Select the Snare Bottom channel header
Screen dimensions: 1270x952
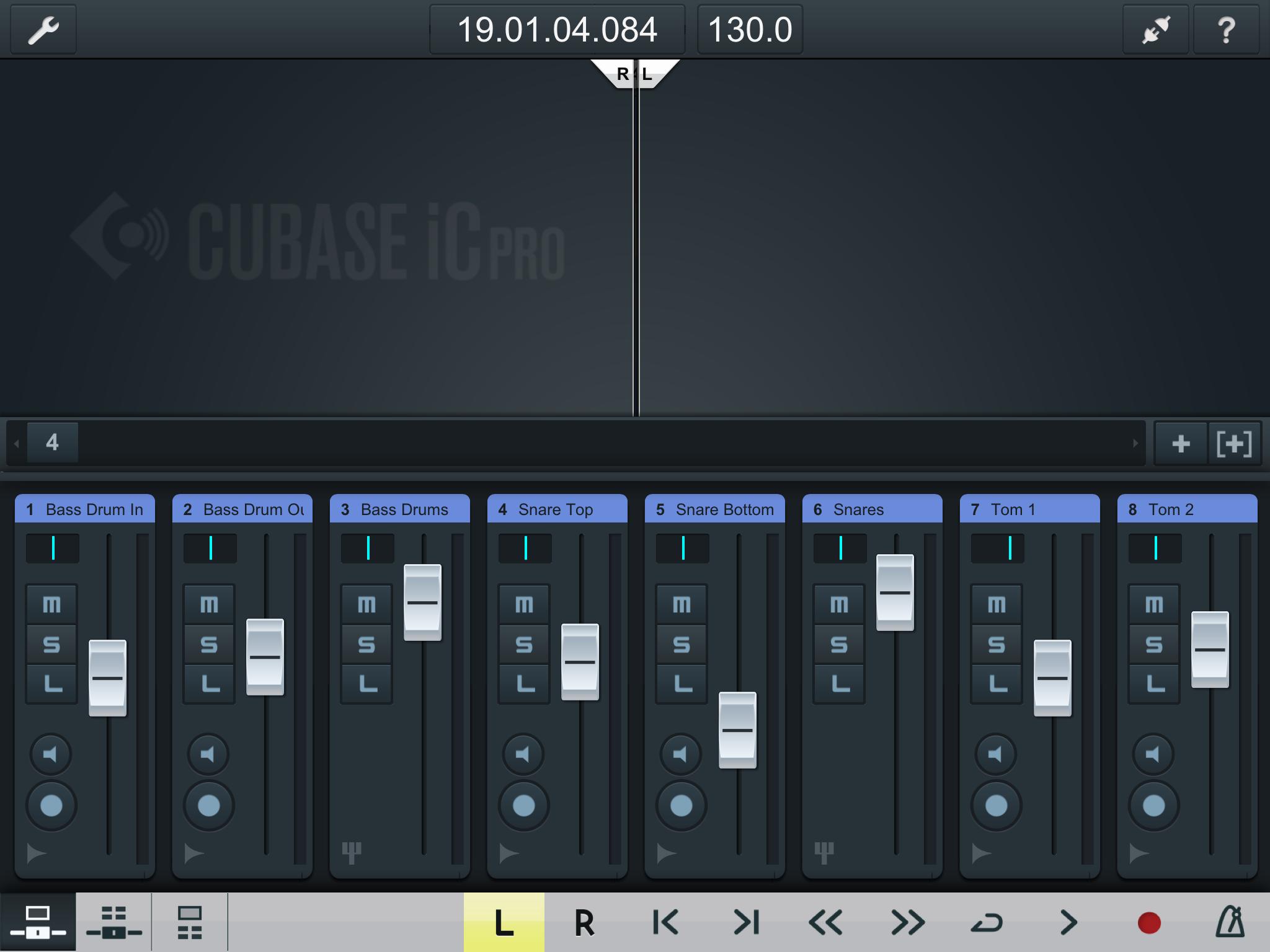[714, 509]
